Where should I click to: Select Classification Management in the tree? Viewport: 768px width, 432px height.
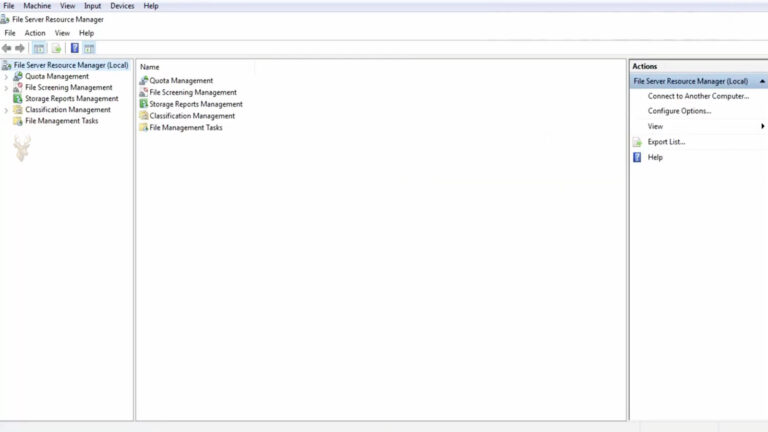68,110
